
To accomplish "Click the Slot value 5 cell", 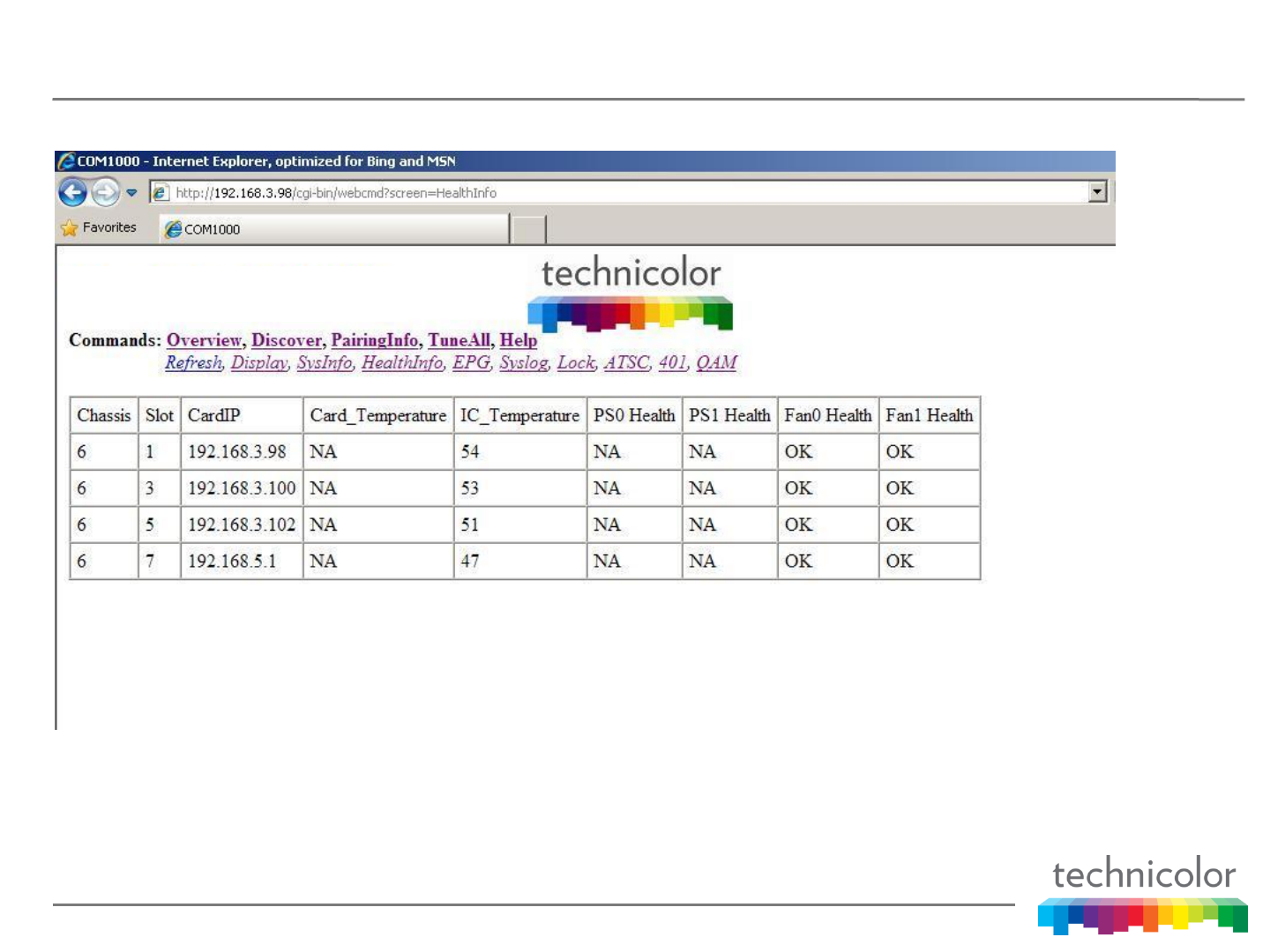I will point(160,524).
